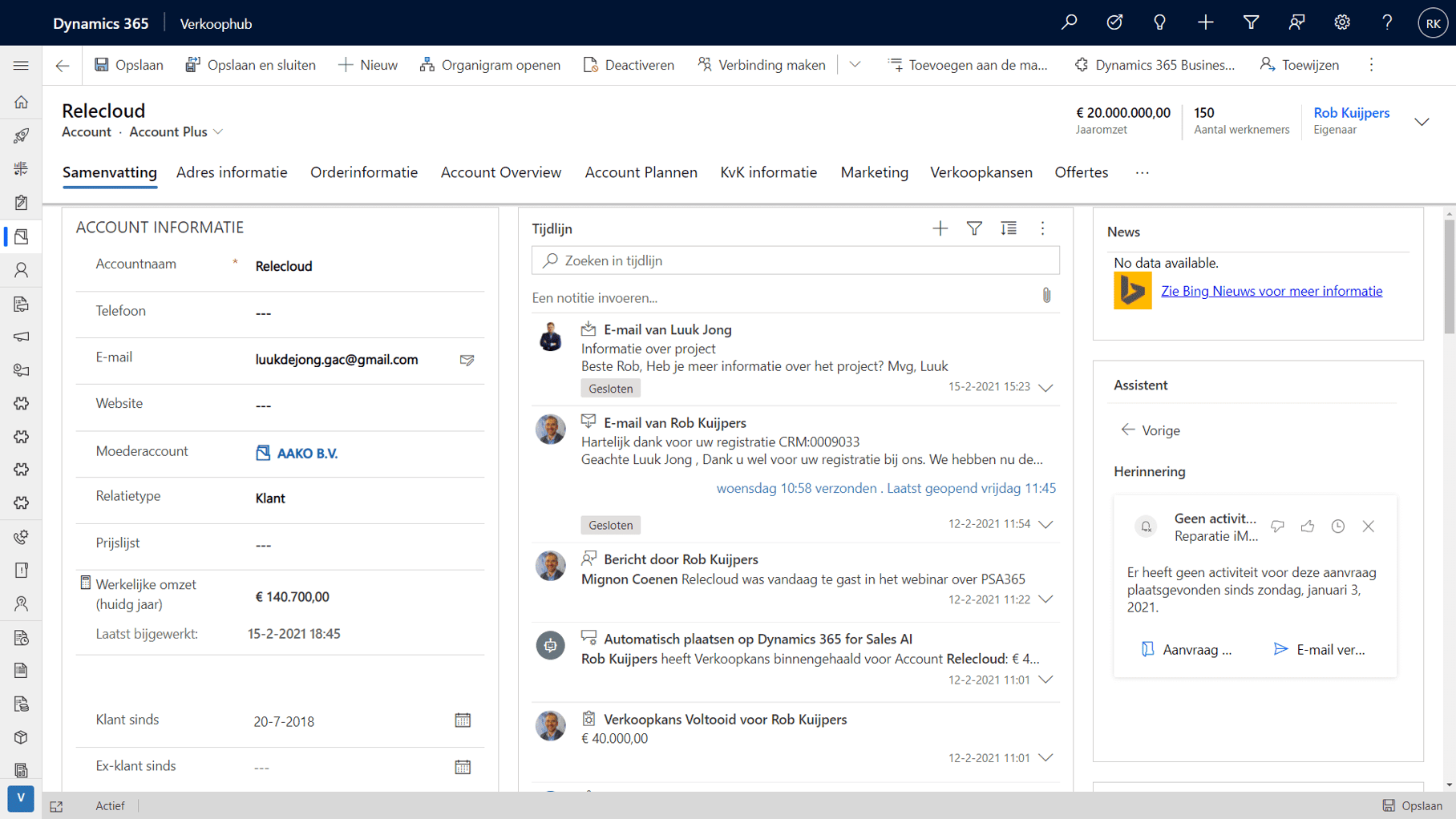Open the Account Overview tab

(x=501, y=172)
